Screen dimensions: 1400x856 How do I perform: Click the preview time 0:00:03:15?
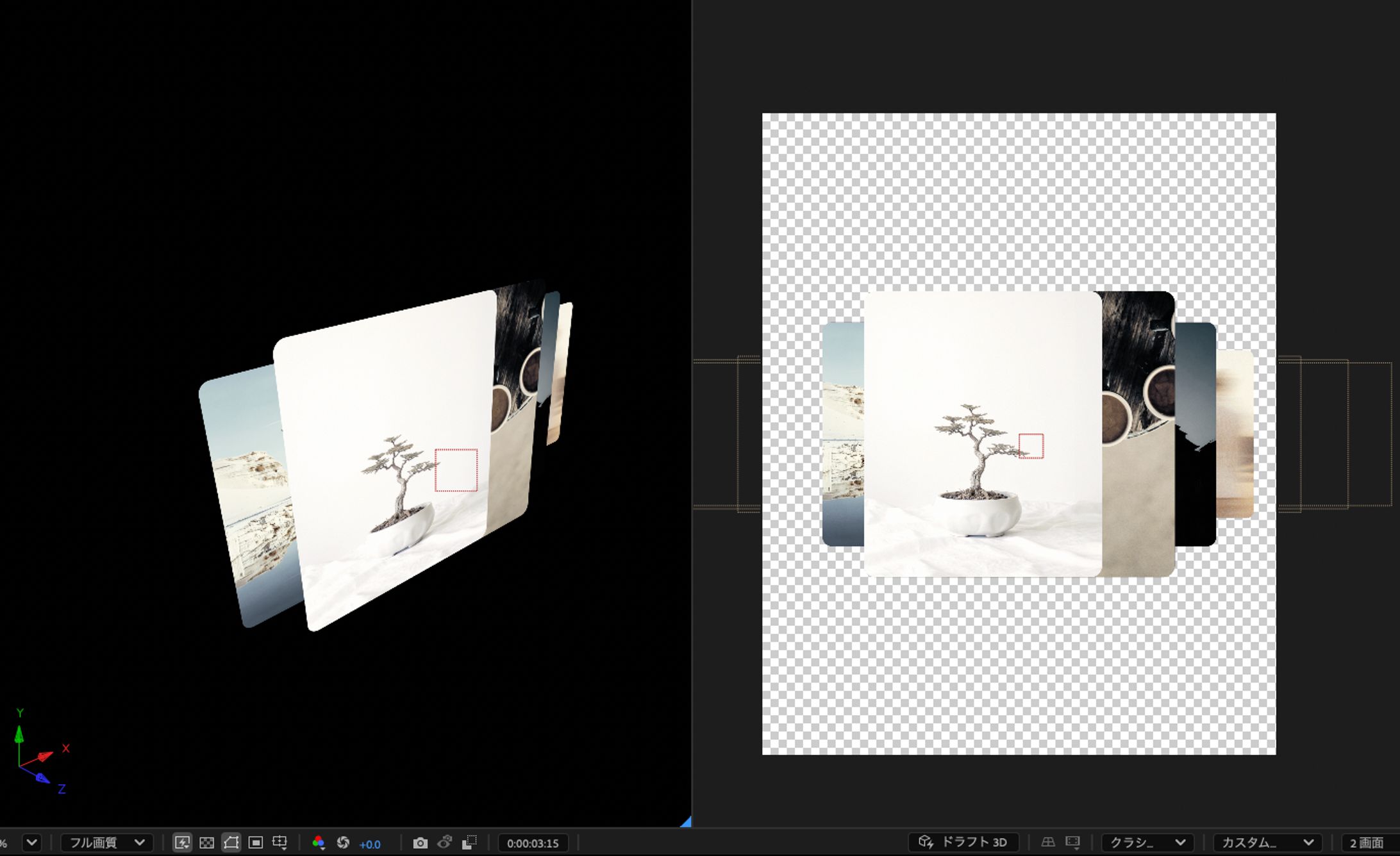click(533, 843)
